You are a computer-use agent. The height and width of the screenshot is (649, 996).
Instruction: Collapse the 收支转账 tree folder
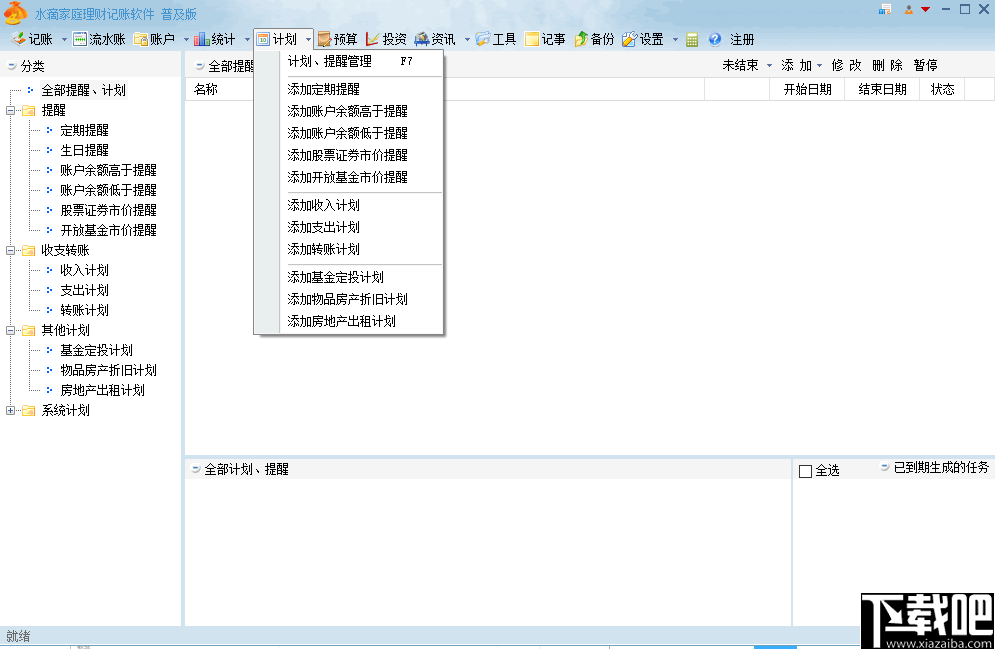click(10, 250)
